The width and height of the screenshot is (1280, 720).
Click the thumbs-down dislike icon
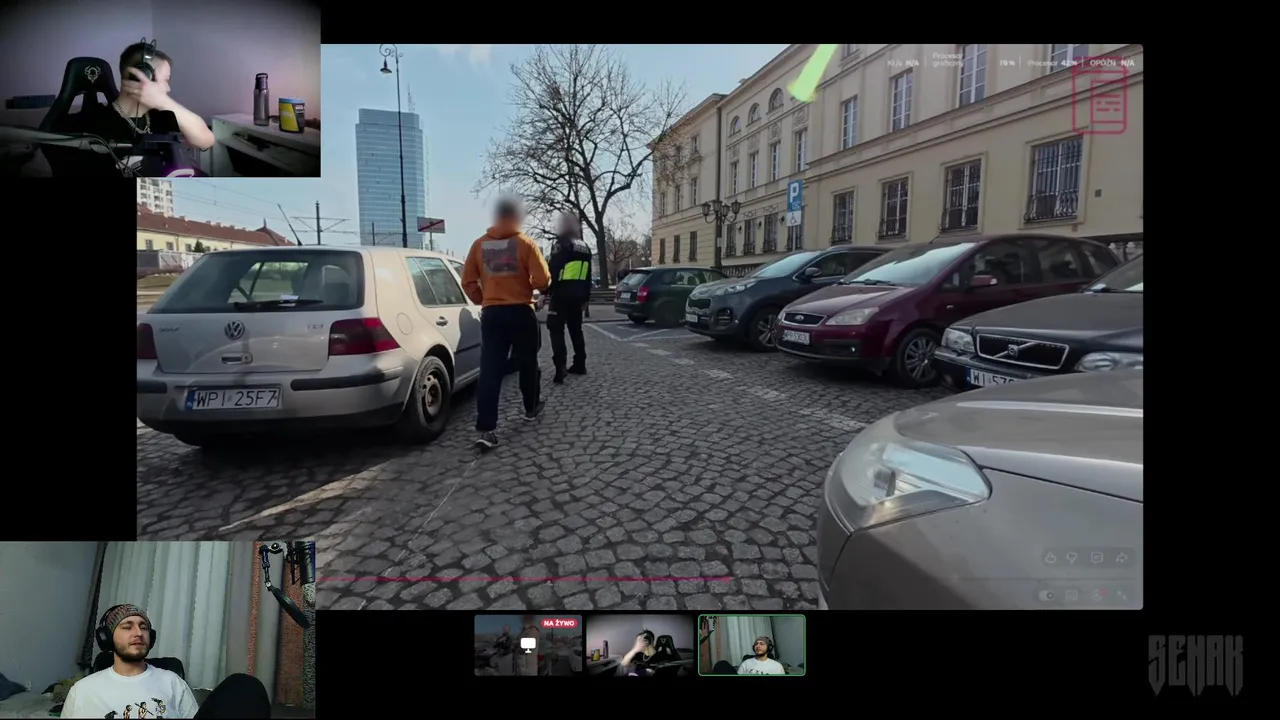(x=1072, y=558)
